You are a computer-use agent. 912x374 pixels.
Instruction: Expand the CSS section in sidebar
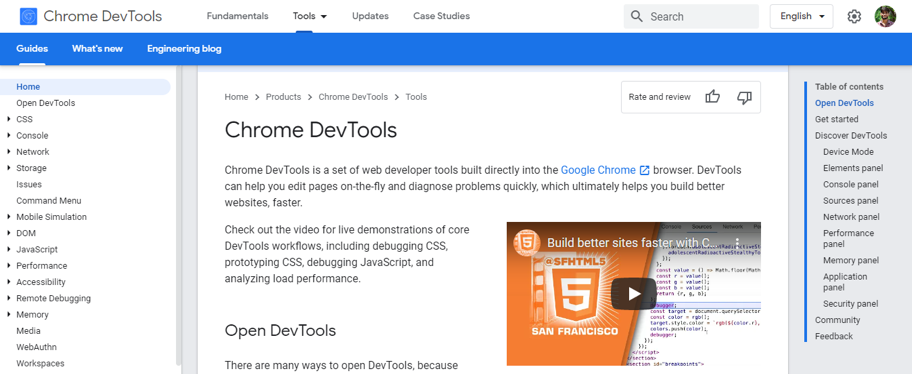click(x=9, y=119)
